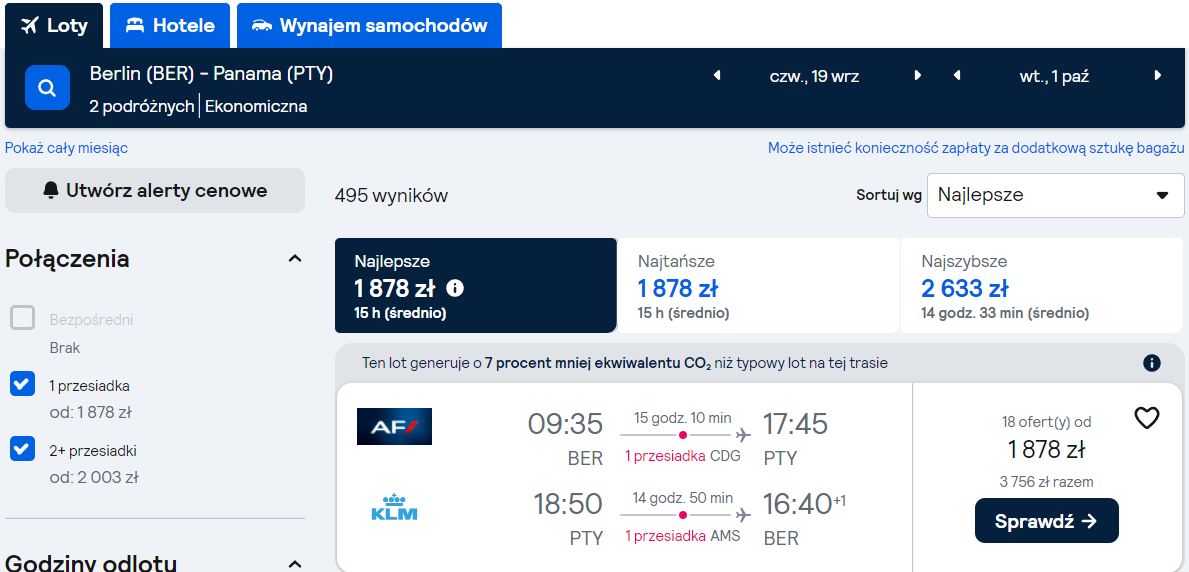Screen dimensions: 1189x572
Task: Collapse the Połączenia filter section
Action: [295, 259]
